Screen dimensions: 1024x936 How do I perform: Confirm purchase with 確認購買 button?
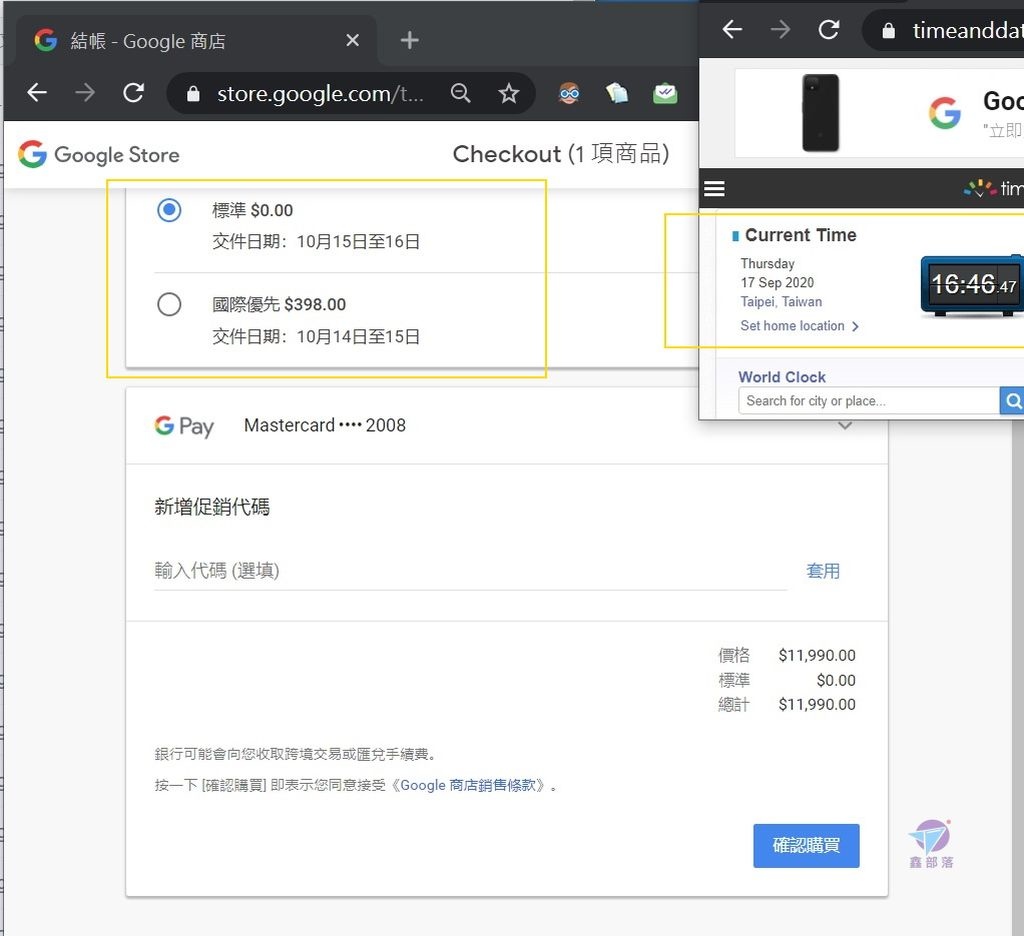806,845
